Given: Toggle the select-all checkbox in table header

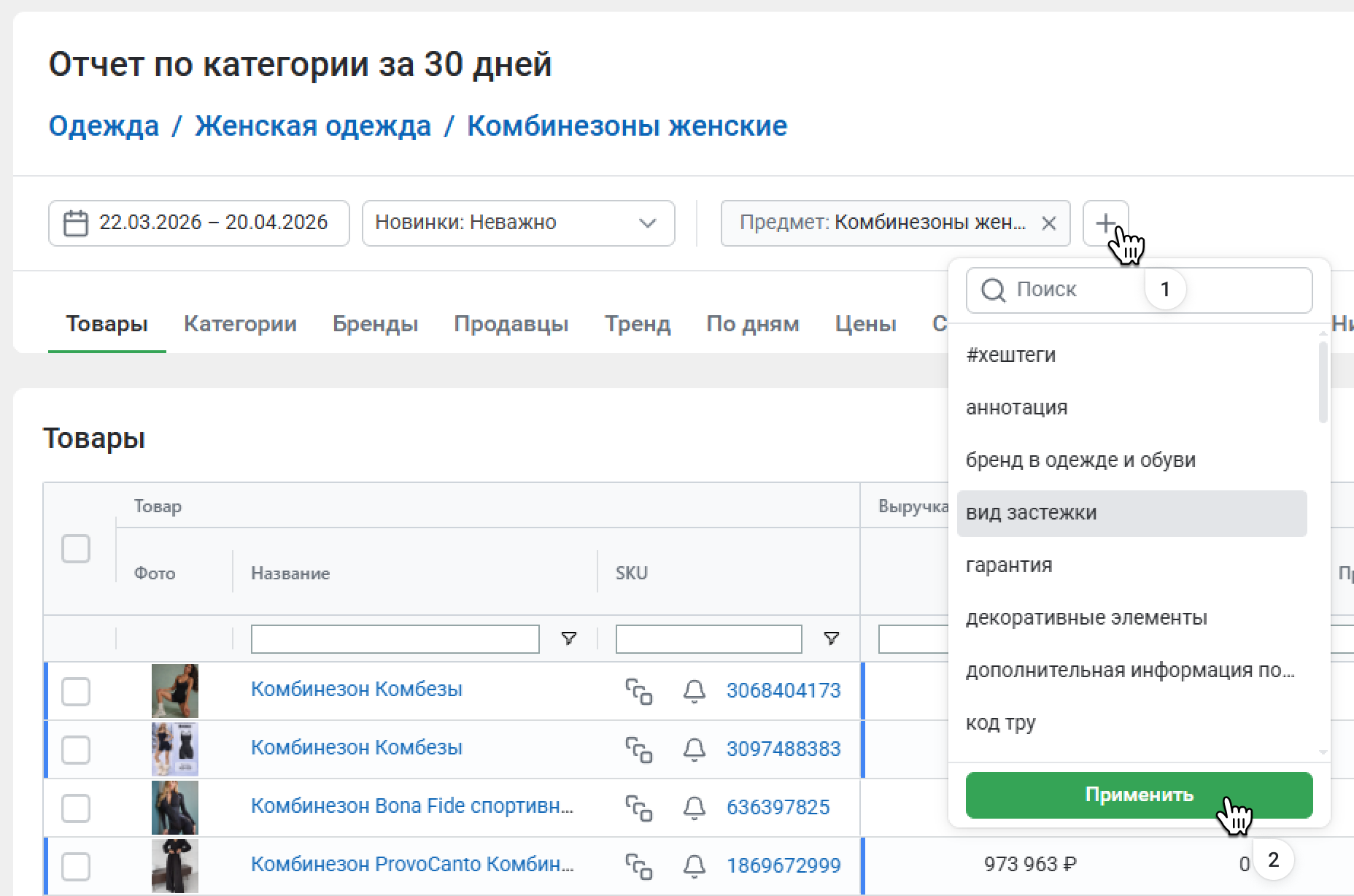Looking at the screenshot, I should tap(76, 549).
